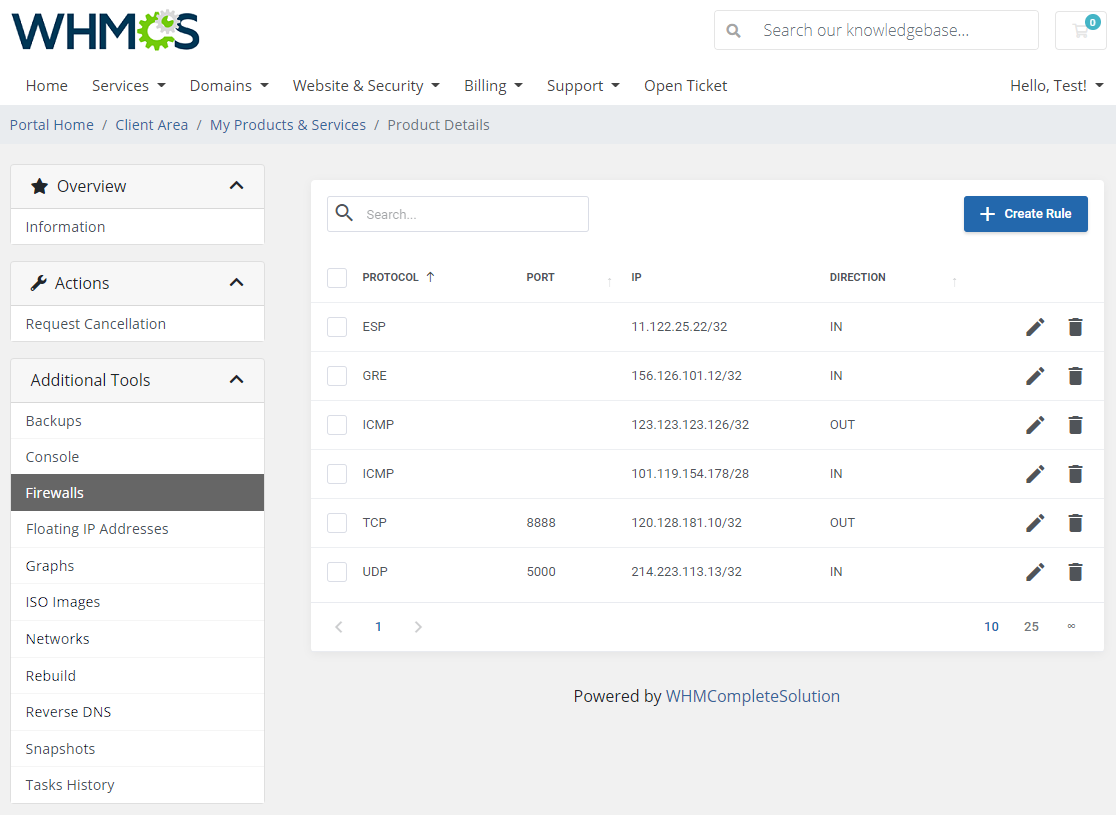This screenshot has width=1116, height=815.
Task: Check the ESP rule row checkbox
Action: tap(337, 327)
